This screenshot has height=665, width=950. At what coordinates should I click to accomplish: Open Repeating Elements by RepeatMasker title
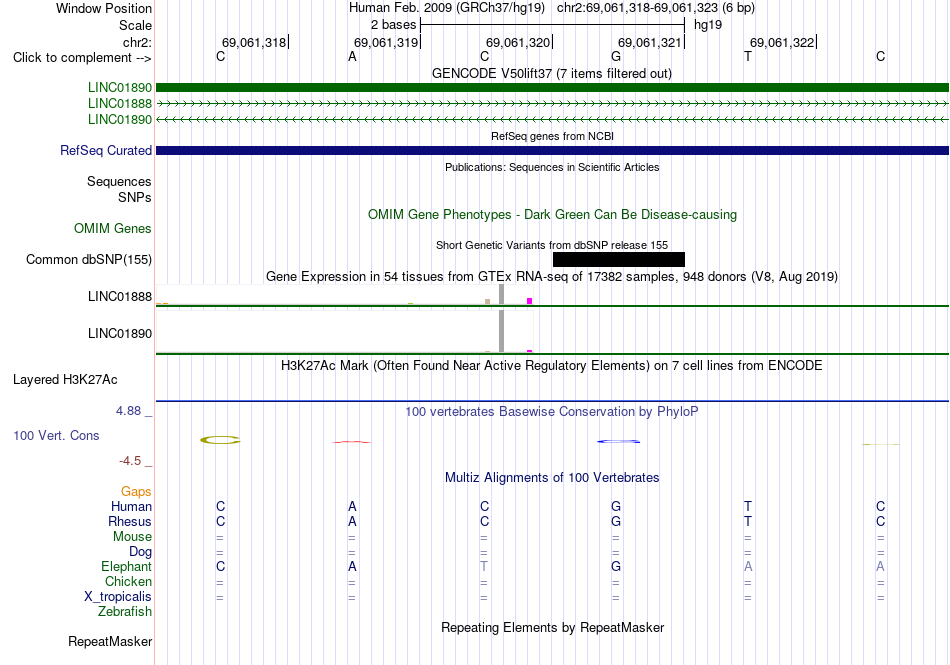coord(552,627)
